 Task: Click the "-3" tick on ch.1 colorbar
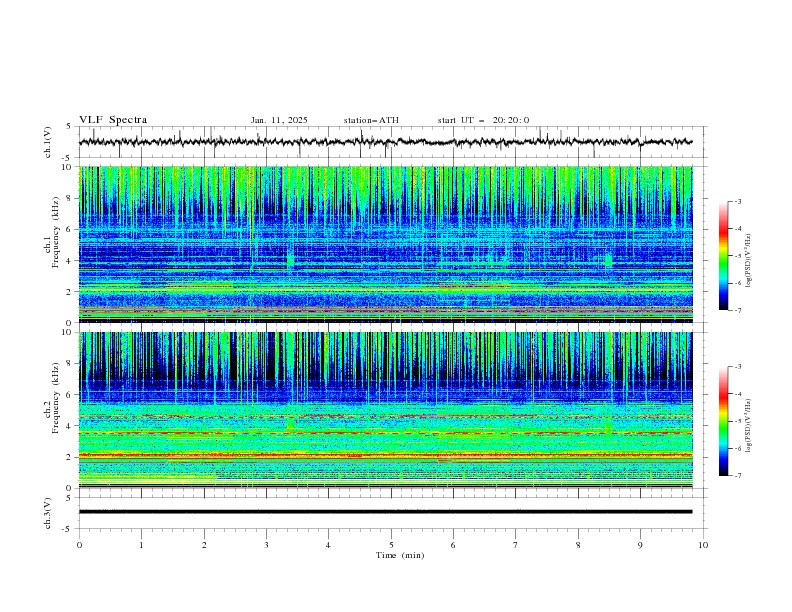(737, 201)
